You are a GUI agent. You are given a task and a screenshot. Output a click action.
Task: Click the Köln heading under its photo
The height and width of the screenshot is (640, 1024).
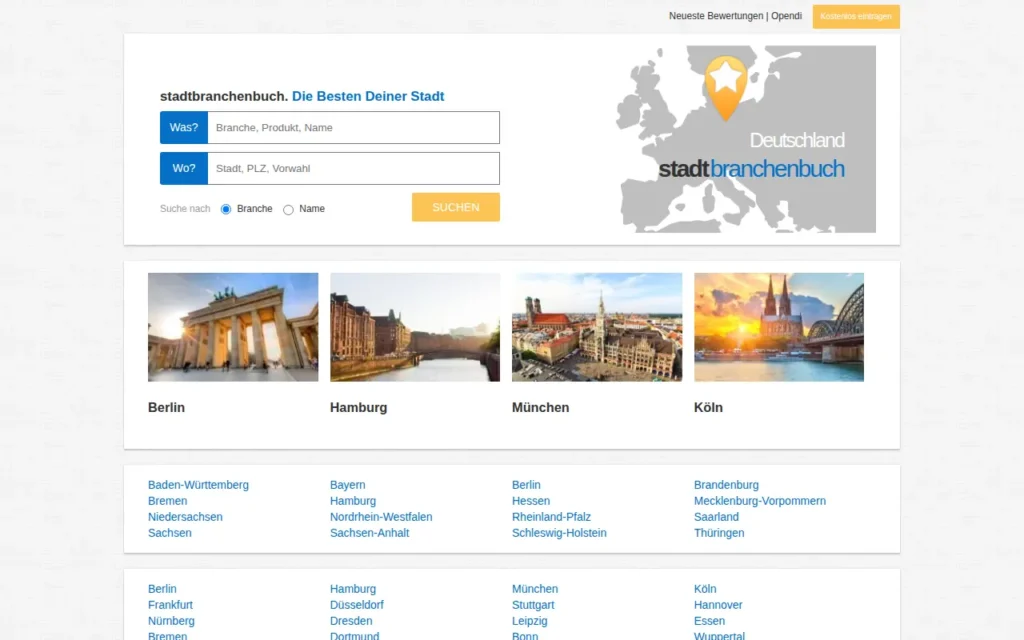coord(709,408)
